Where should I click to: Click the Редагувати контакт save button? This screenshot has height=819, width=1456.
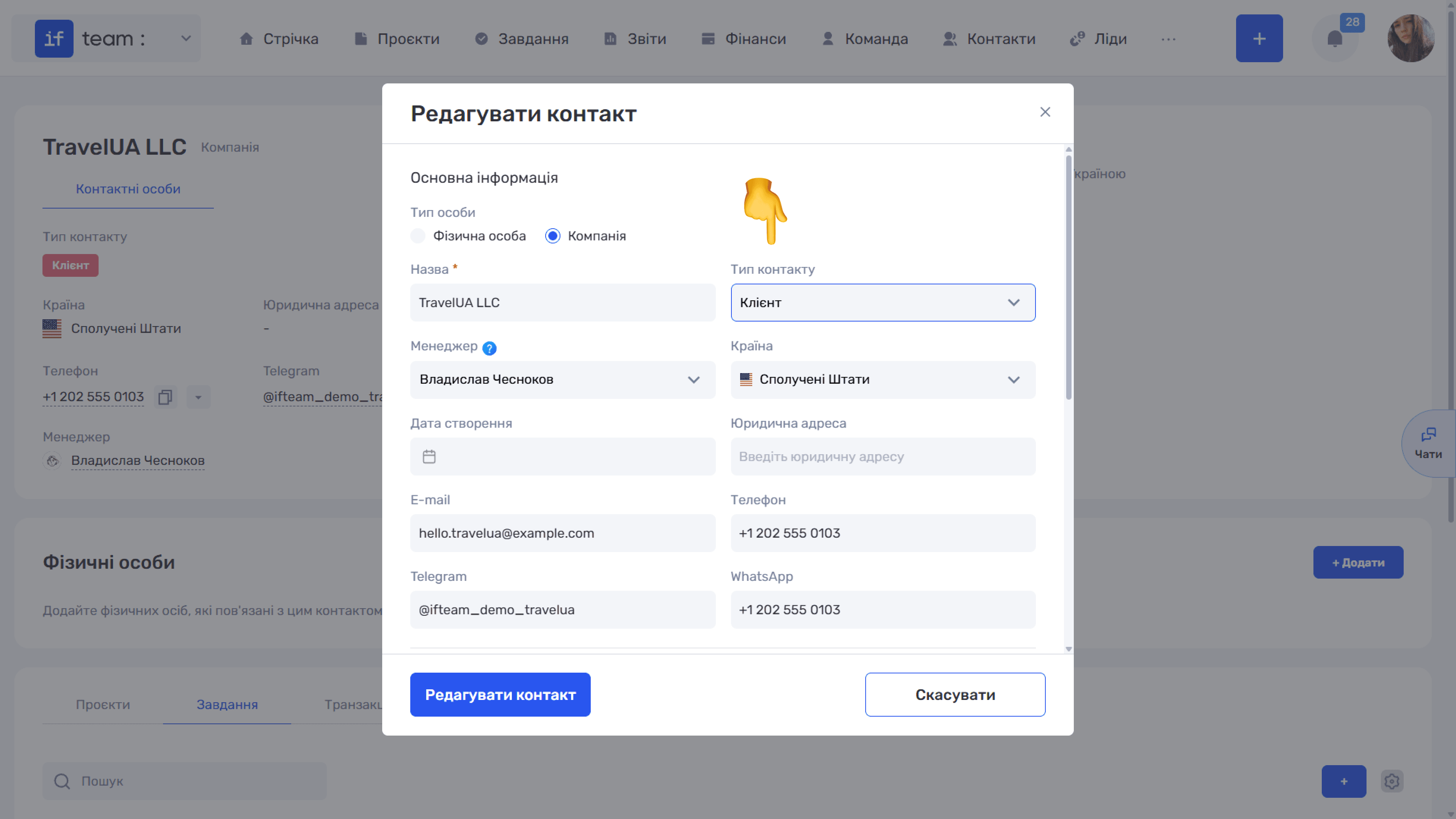[500, 695]
